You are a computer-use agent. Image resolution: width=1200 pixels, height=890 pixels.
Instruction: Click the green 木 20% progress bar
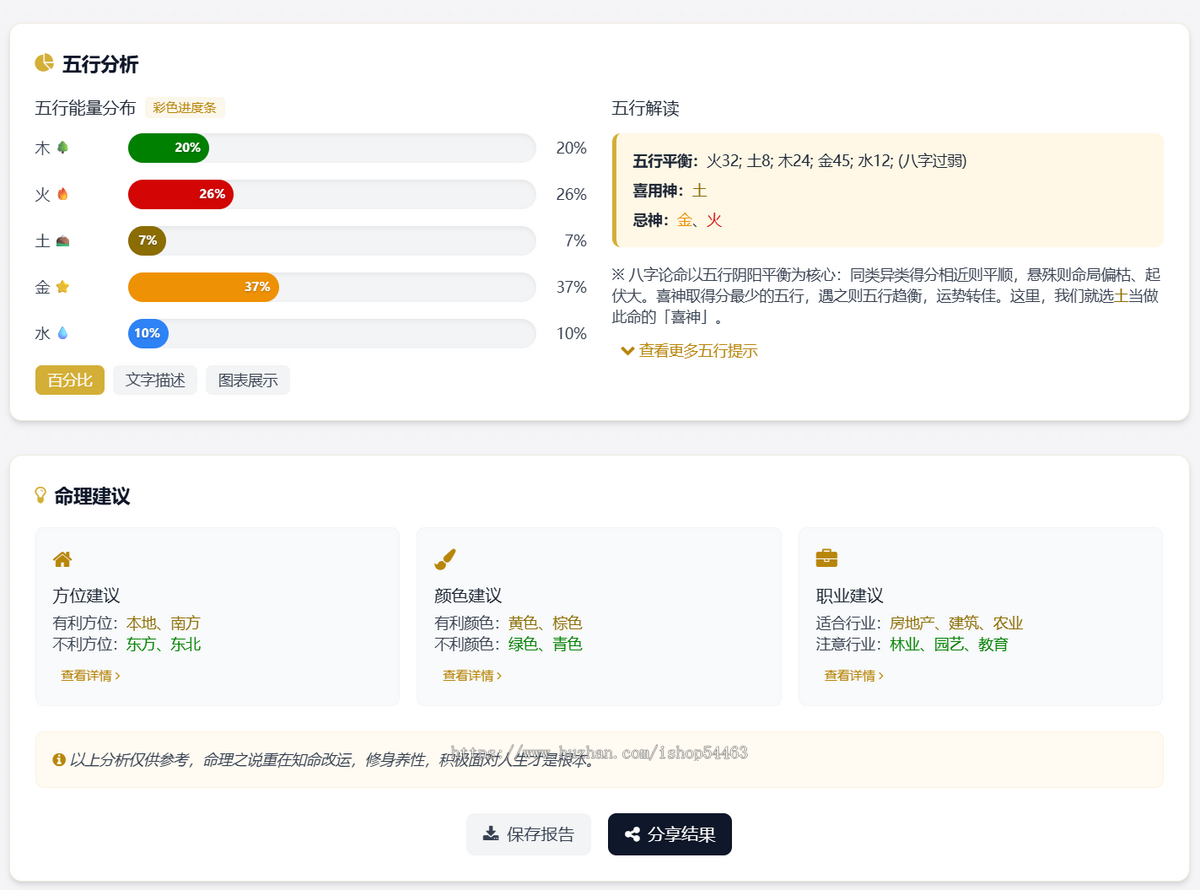[169, 148]
